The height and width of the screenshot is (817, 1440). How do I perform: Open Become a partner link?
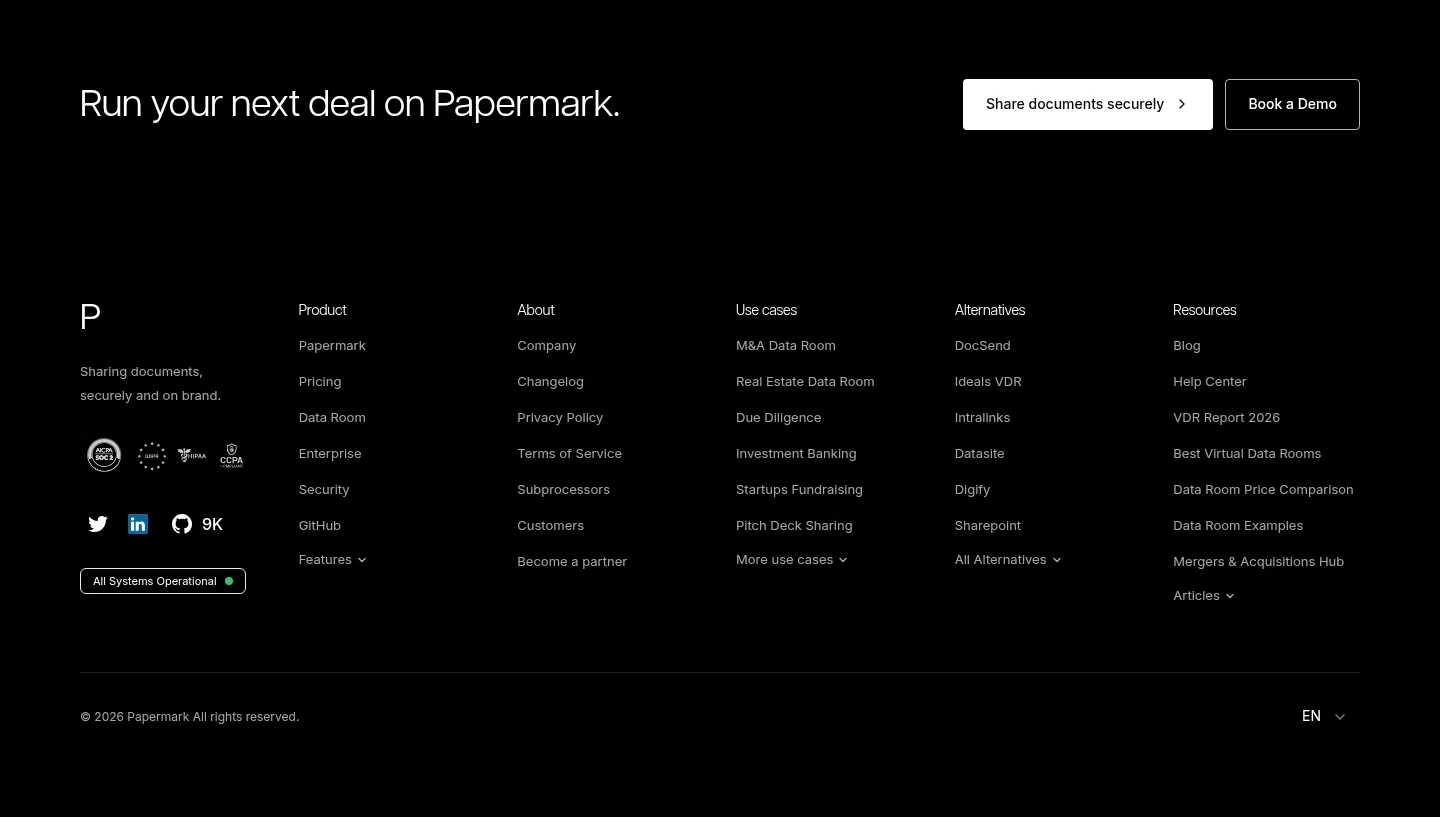[572, 561]
